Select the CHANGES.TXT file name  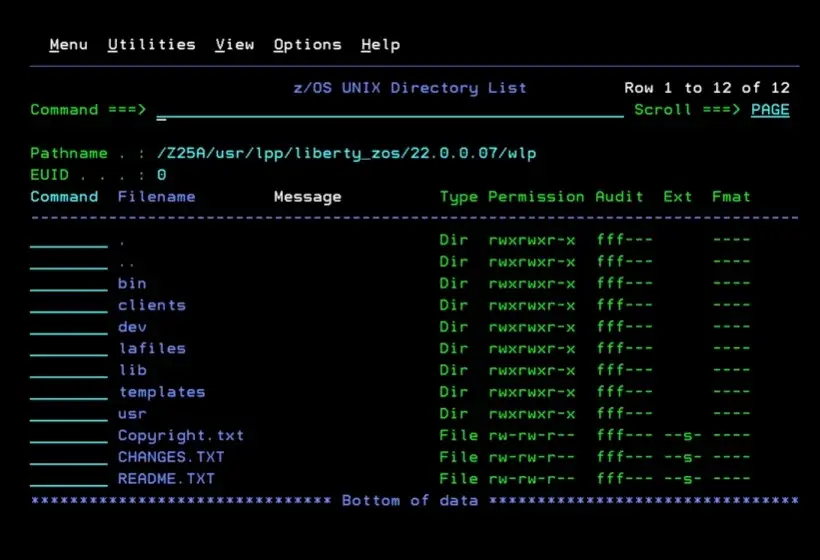(x=171, y=457)
